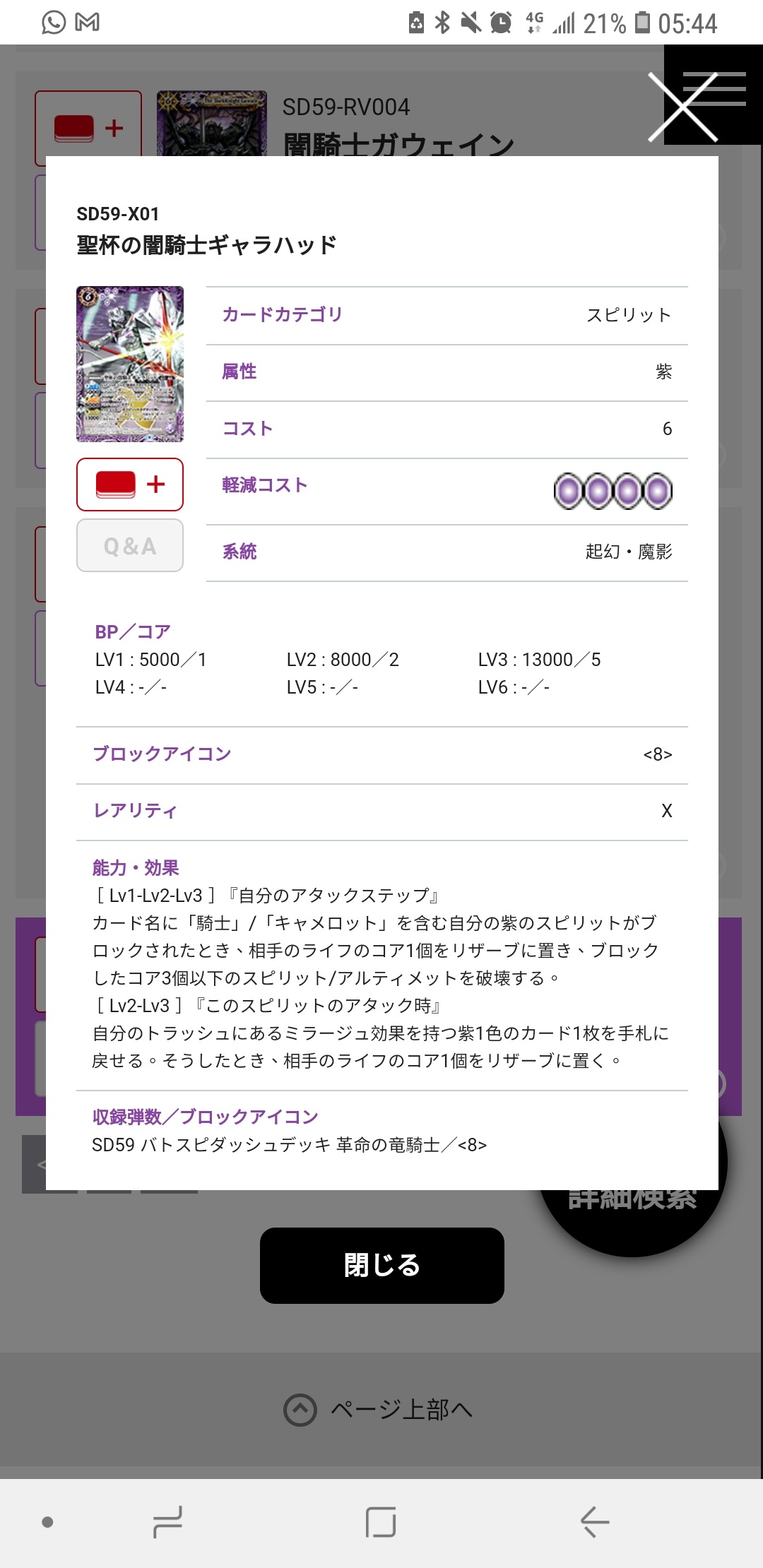Open the Q&A button for this card
Screen dimensions: 763x1568
[130, 545]
